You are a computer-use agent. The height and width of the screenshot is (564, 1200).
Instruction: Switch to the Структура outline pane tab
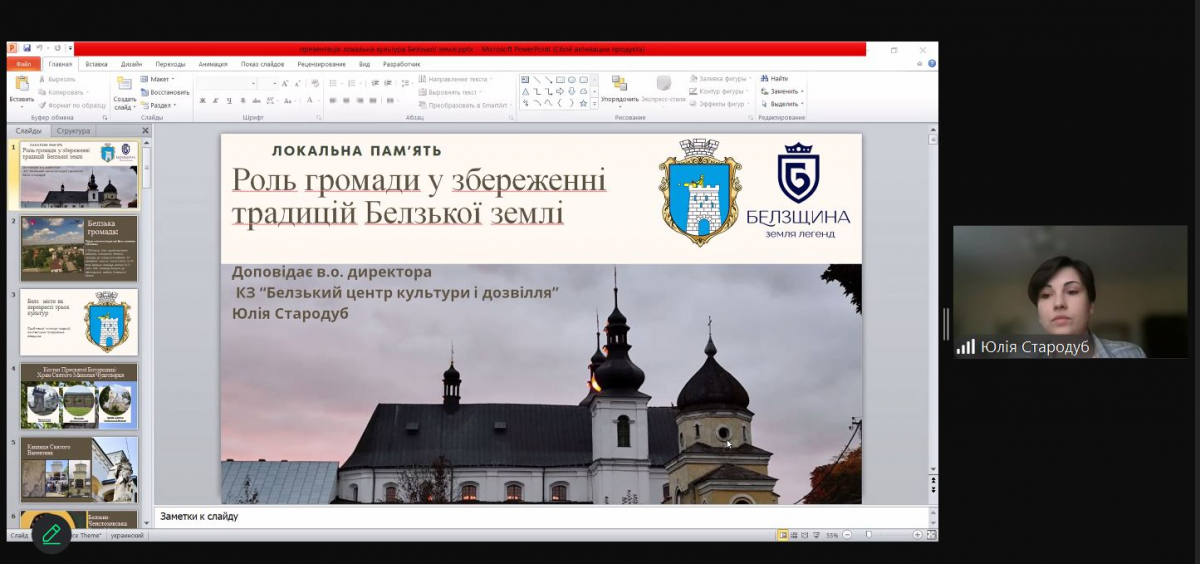click(73, 131)
